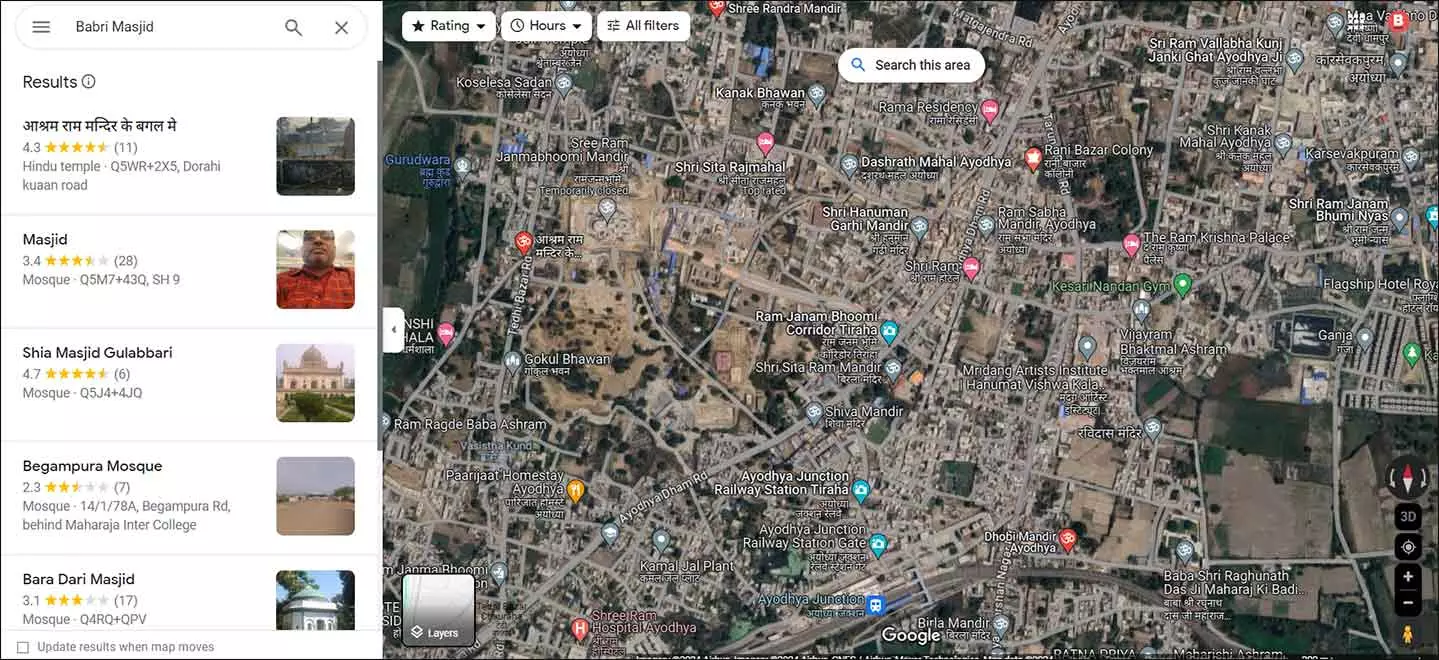Click the Babri Masjid search field

tap(170, 27)
